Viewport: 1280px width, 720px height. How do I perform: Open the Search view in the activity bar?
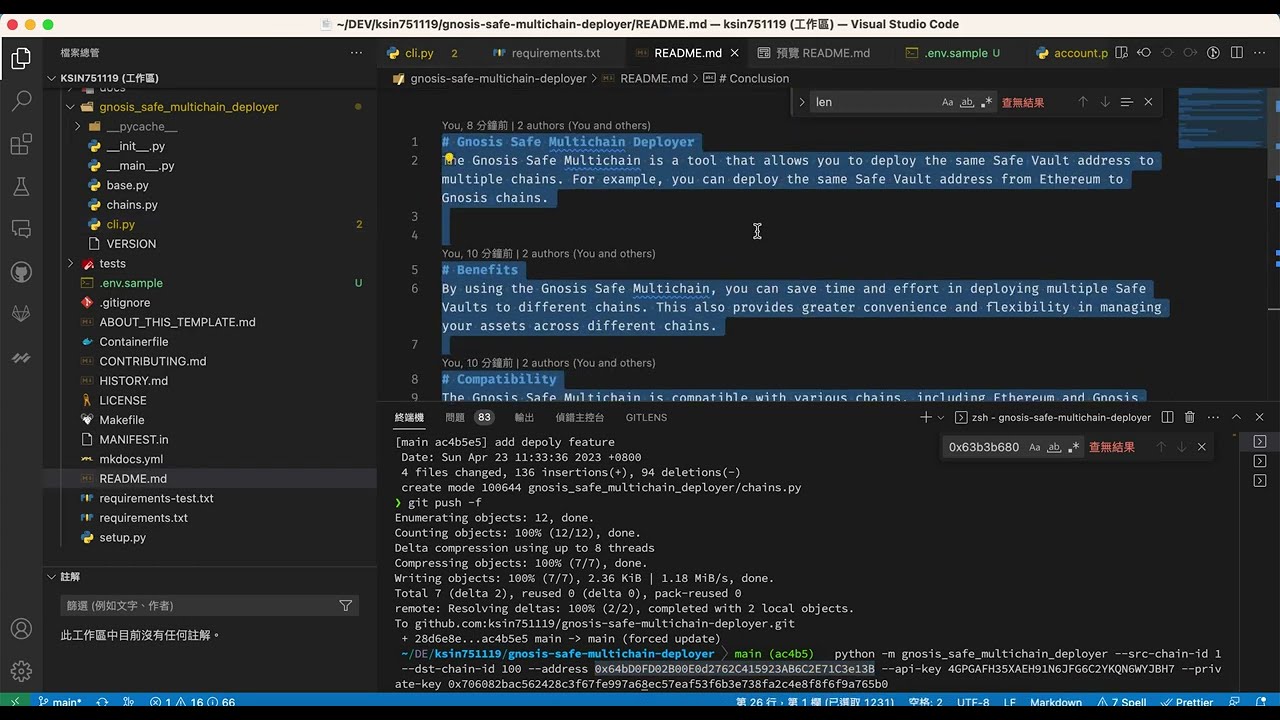[x=21, y=102]
